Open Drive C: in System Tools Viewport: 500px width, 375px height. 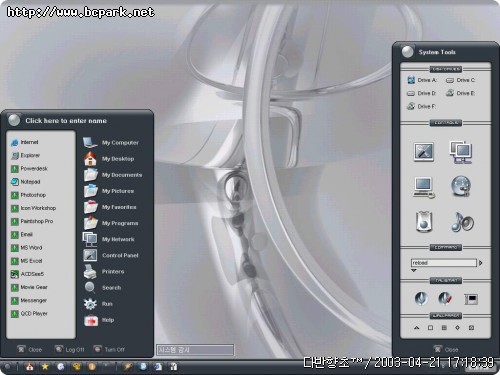click(461, 80)
